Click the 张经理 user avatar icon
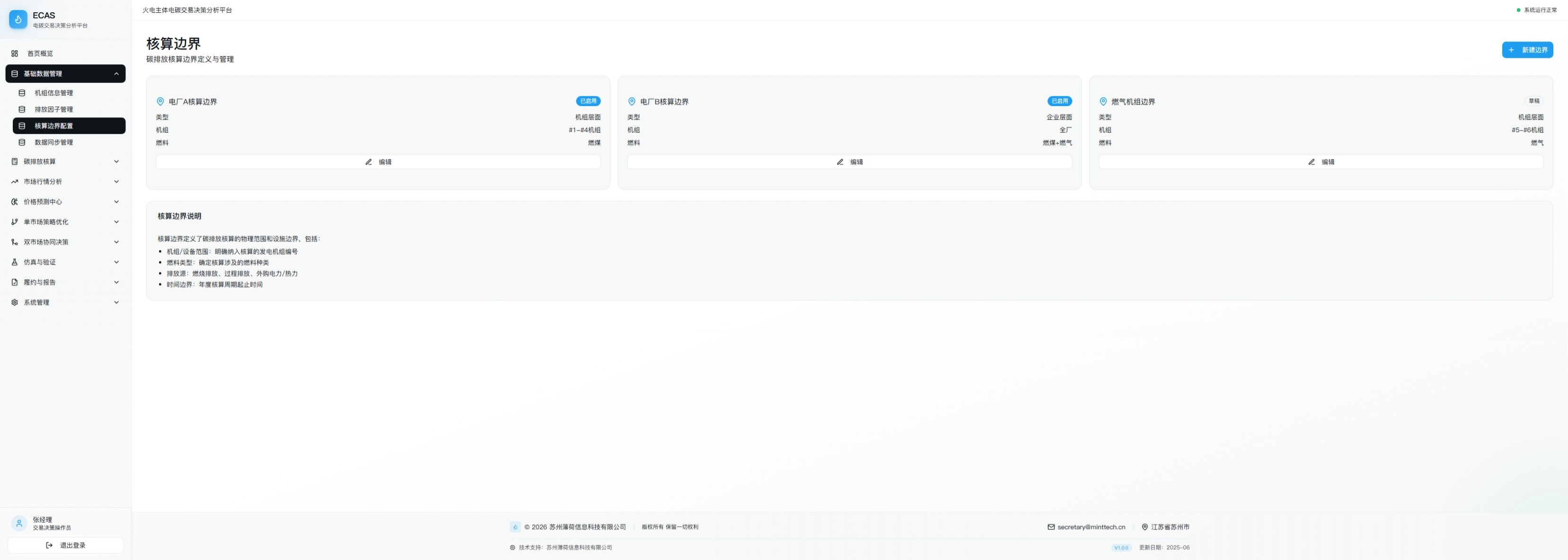The height and width of the screenshot is (560, 1568). coord(19,524)
